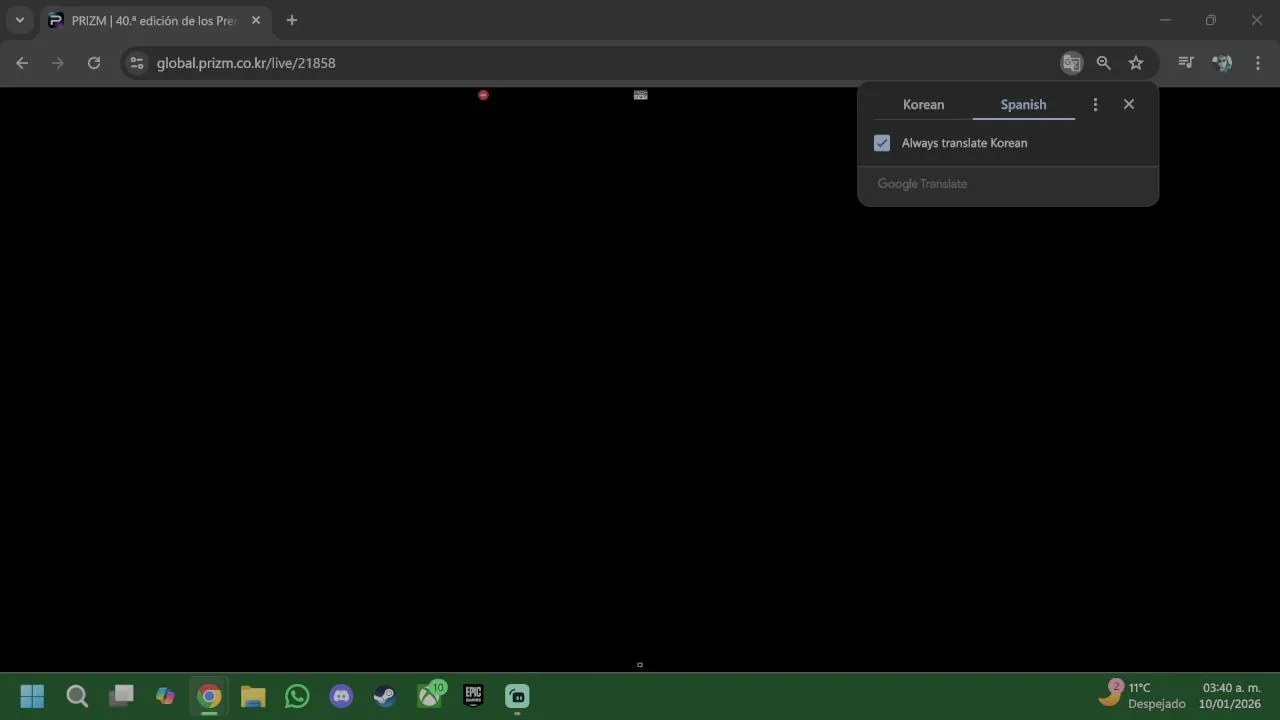The image size is (1280, 720).
Task: Toggle Always translate Korean checkbox
Action: [882, 143]
